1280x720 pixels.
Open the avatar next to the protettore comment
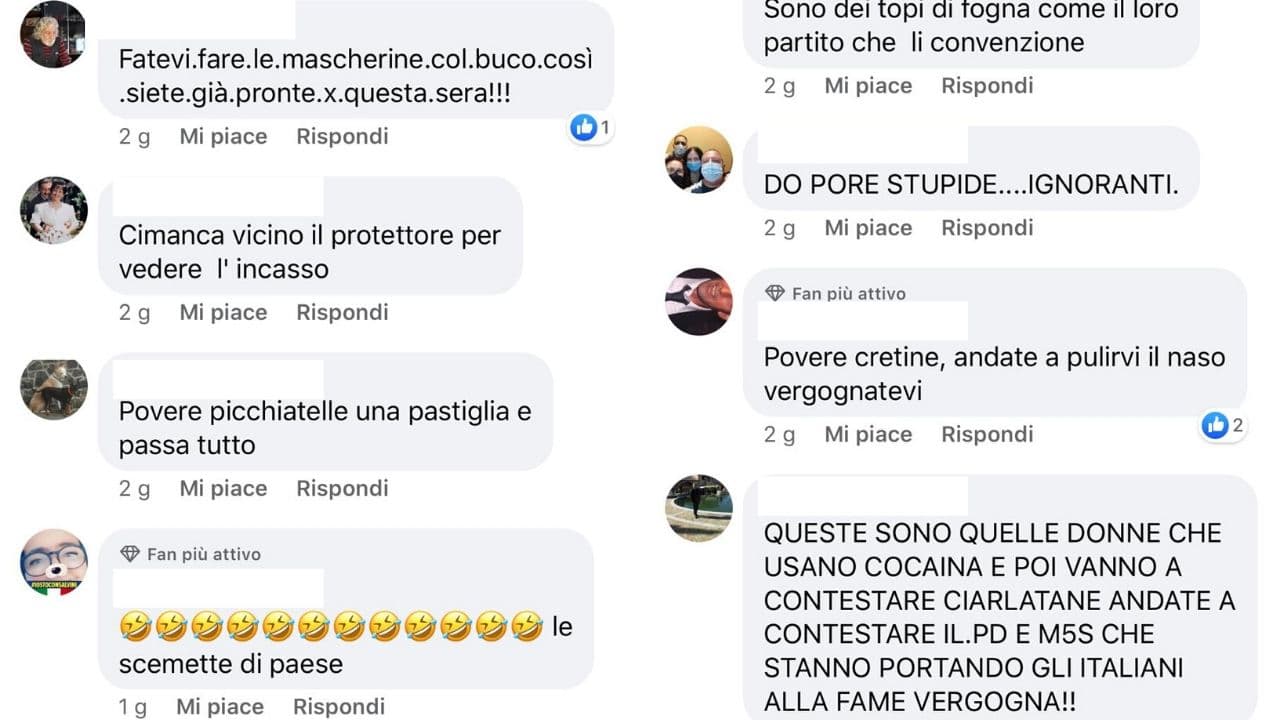tap(54, 211)
